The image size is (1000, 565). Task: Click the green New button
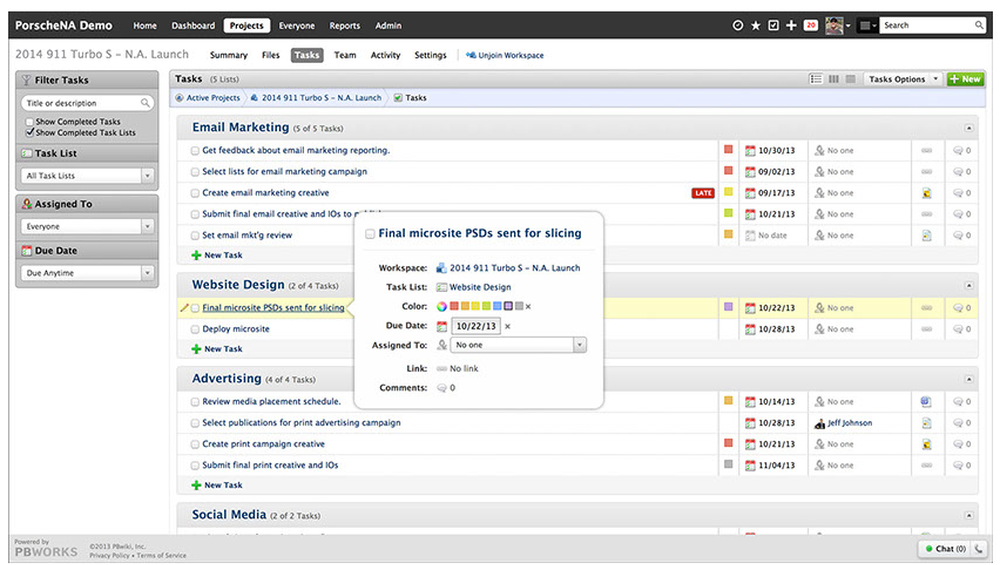(965, 79)
